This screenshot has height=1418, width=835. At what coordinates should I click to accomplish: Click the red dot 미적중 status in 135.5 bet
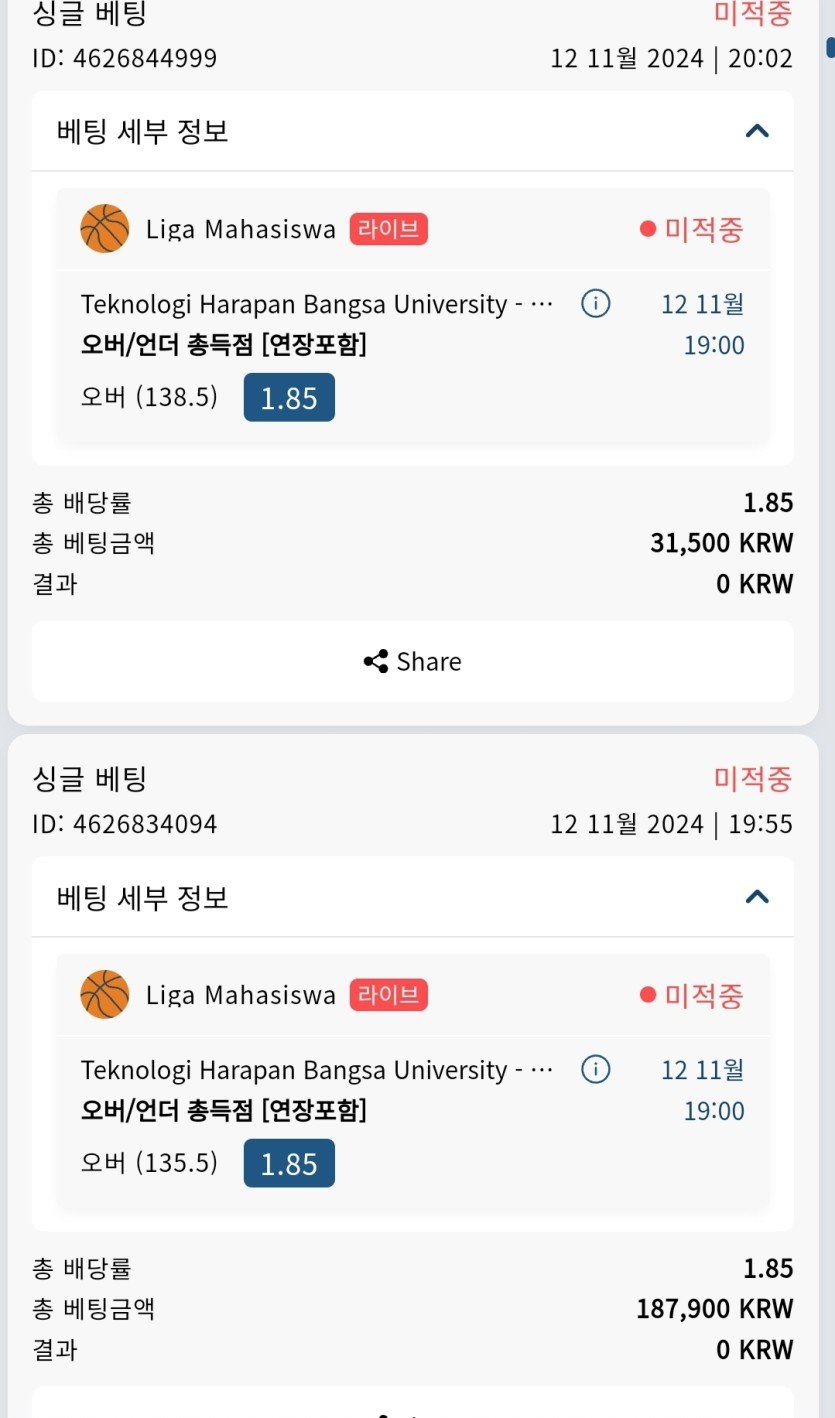click(x=692, y=995)
